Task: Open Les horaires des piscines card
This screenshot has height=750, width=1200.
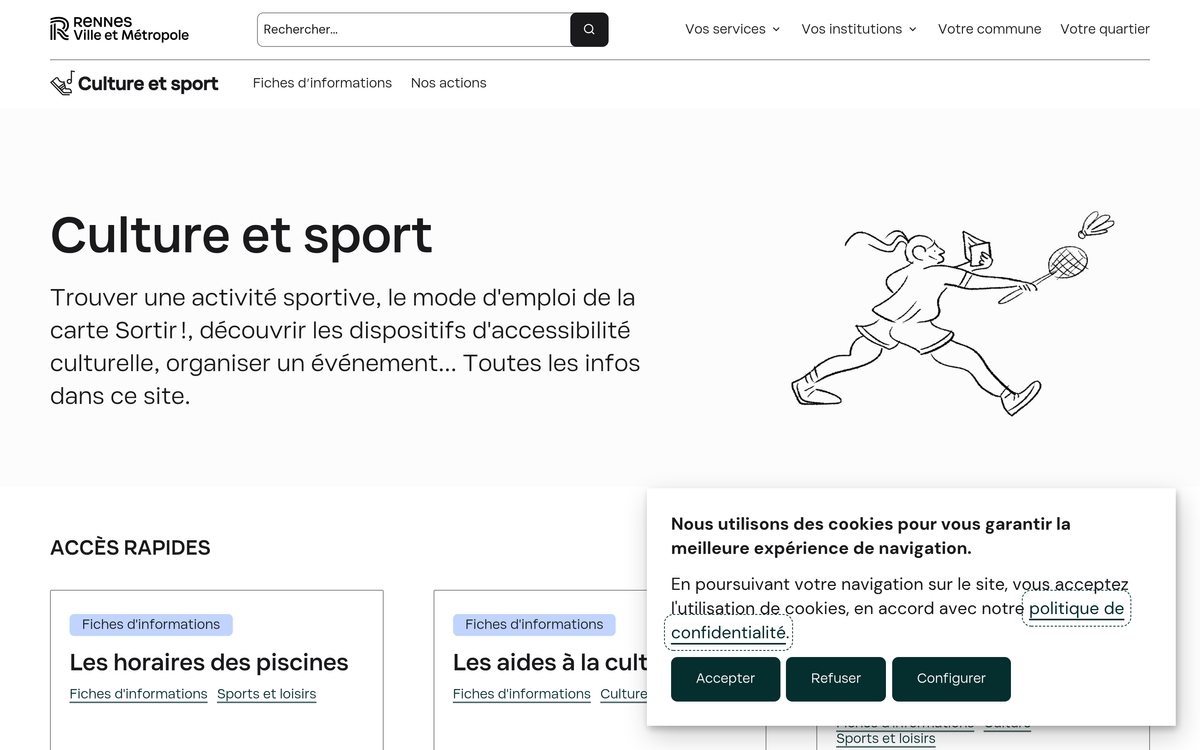Action: (209, 662)
